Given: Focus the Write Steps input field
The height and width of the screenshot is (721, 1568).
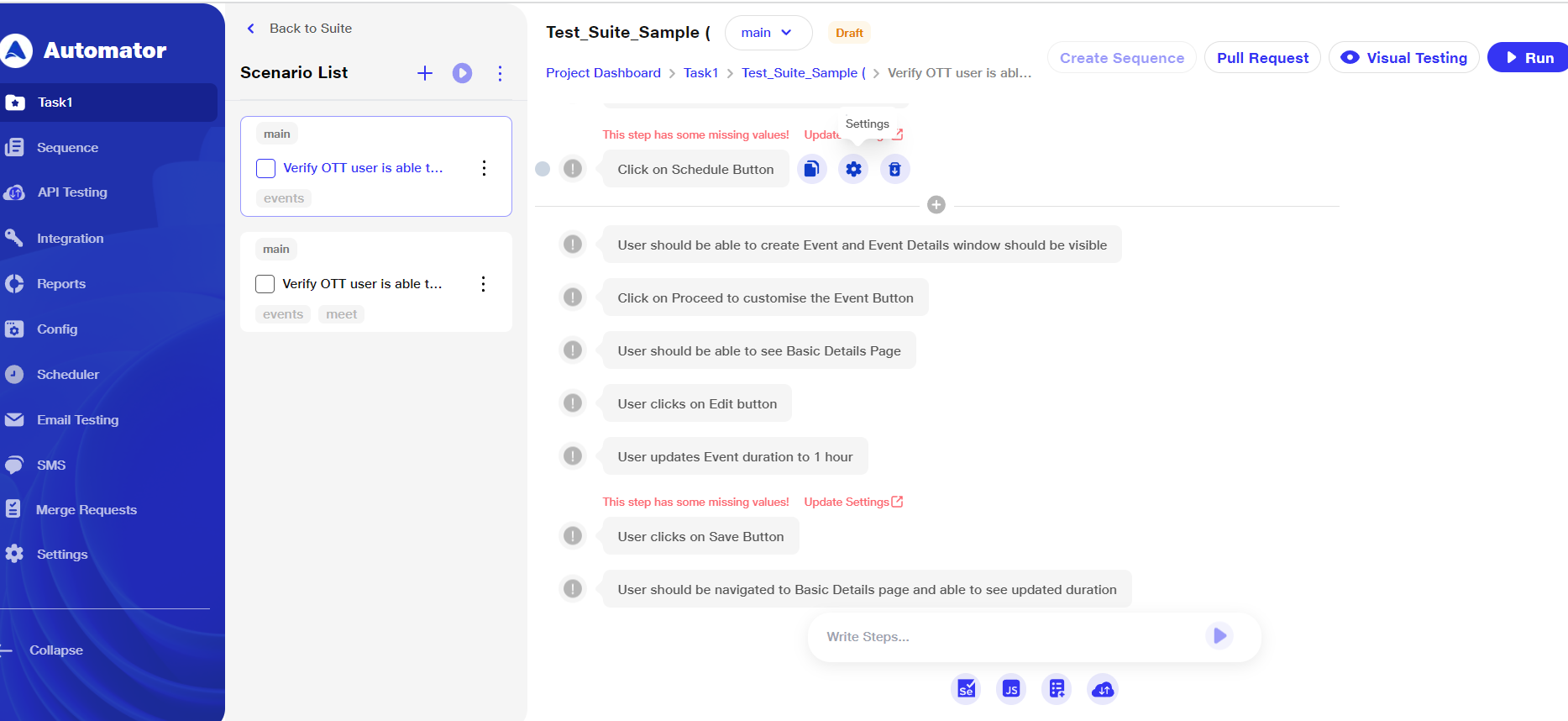Looking at the screenshot, I should point(1008,637).
